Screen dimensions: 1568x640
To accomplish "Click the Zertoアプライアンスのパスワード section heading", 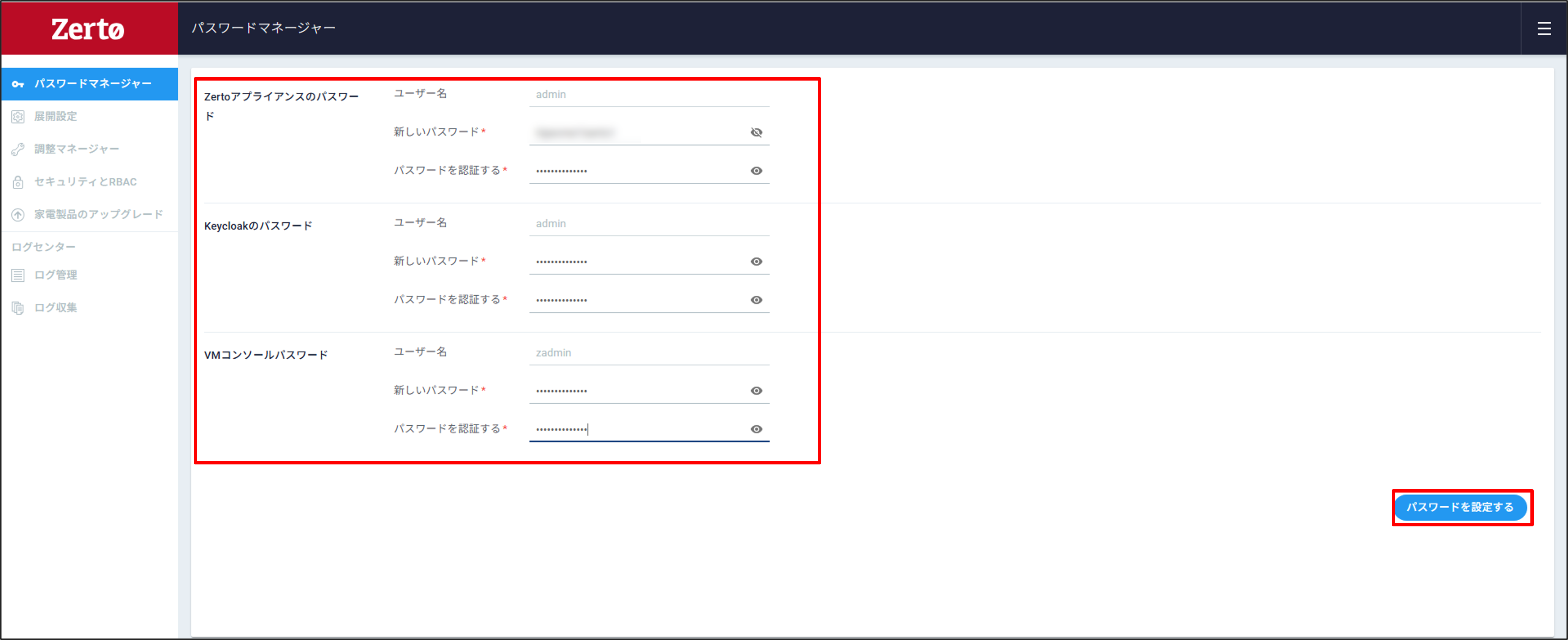I will pos(281,106).
